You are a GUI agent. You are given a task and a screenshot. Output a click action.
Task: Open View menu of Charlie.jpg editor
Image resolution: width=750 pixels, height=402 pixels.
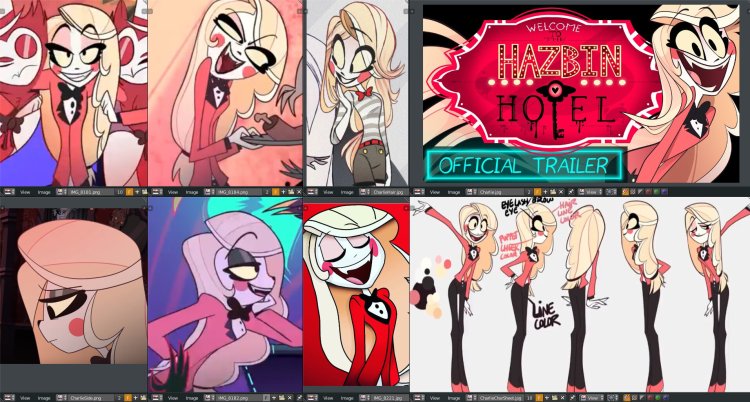(434, 191)
